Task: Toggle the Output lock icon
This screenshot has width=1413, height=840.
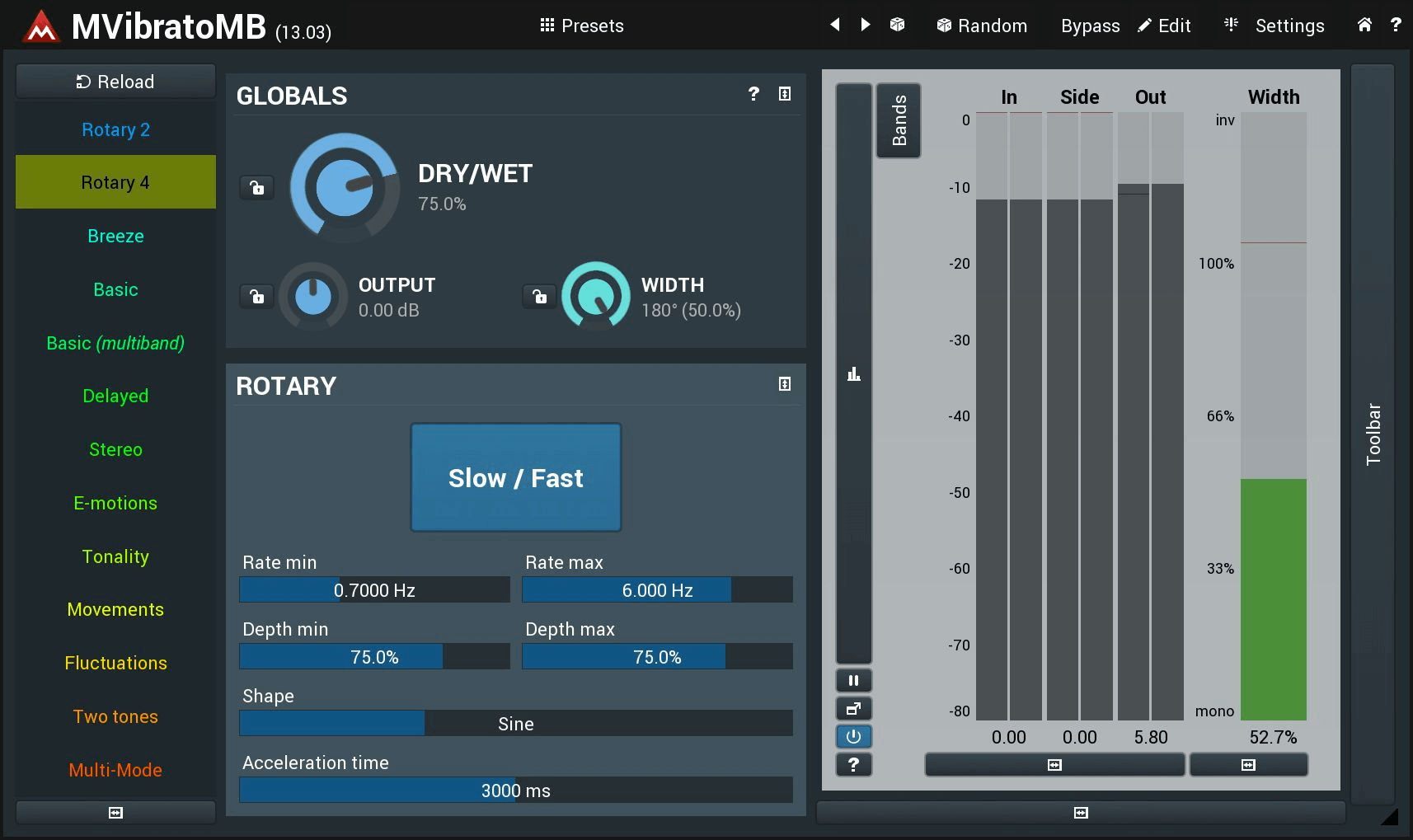Action: (x=257, y=296)
